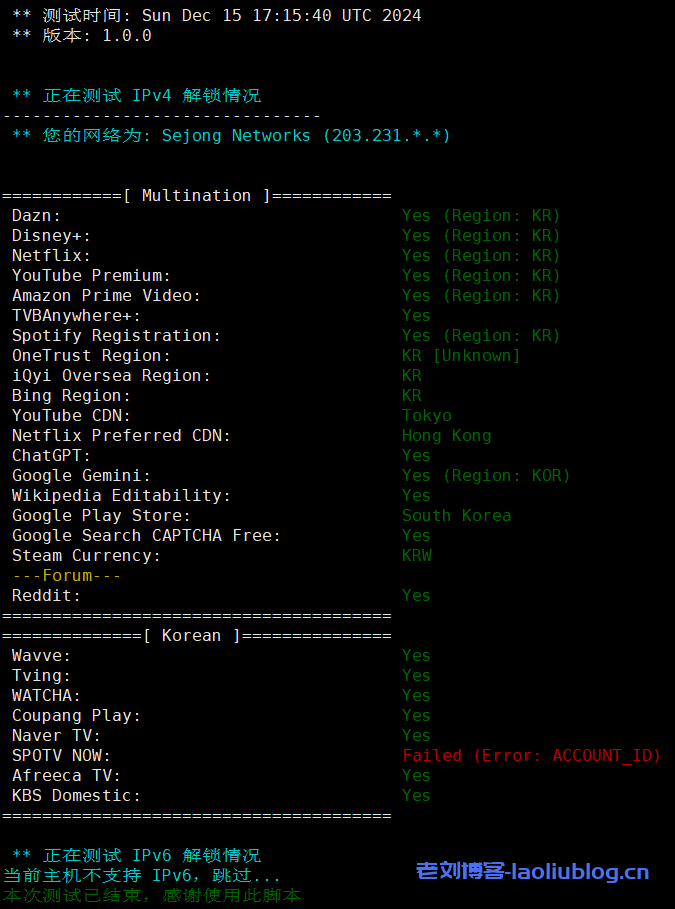The height and width of the screenshot is (909, 675).
Task: Click the Wikipedia Editability label
Action: pyautogui.click(x=121, y=496)
